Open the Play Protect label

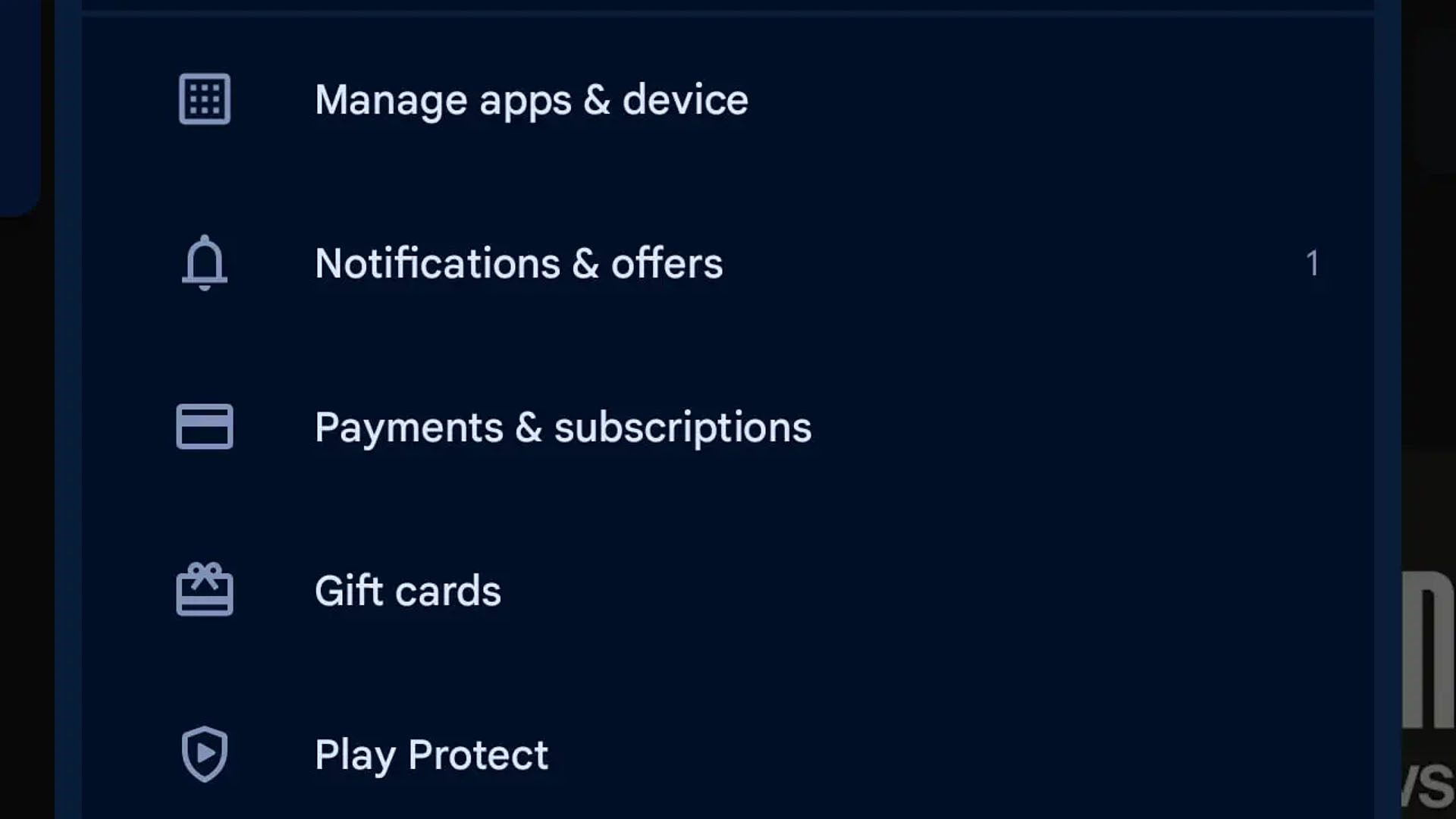point(431,755)
